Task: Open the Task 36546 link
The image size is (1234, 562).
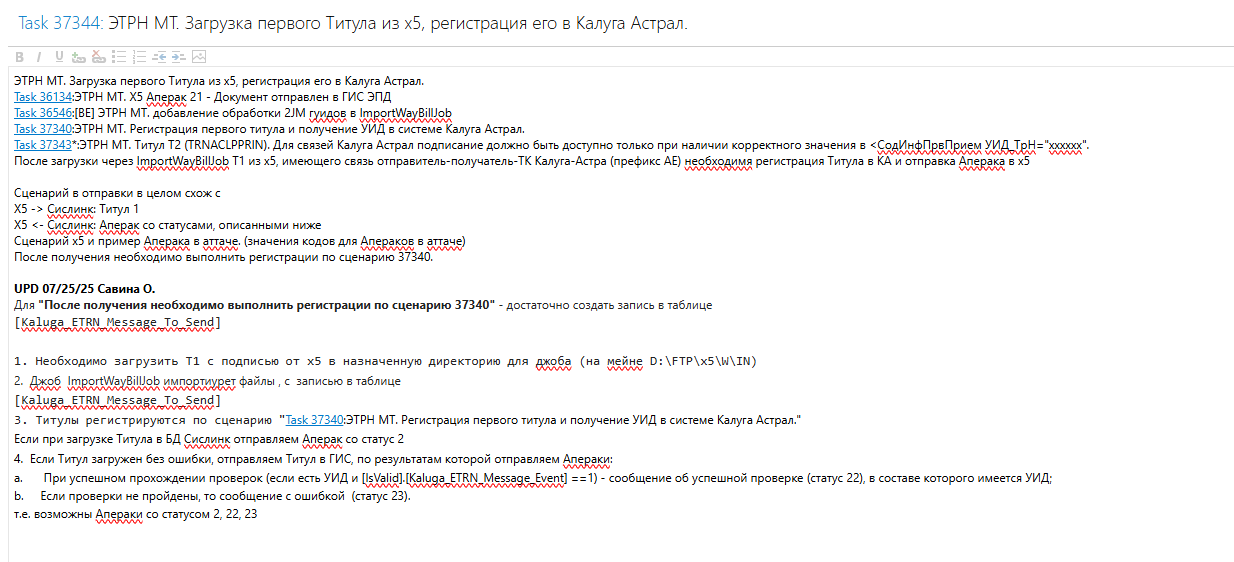Action: [43, 113]
